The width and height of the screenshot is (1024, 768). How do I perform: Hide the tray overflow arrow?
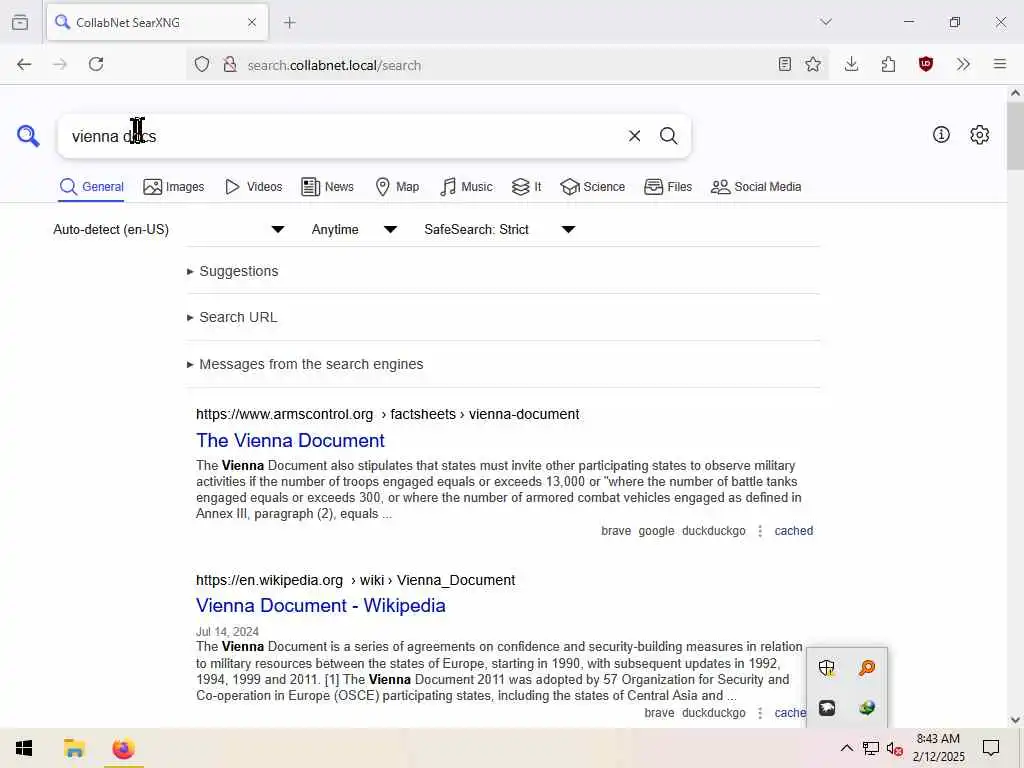point(846,748)
